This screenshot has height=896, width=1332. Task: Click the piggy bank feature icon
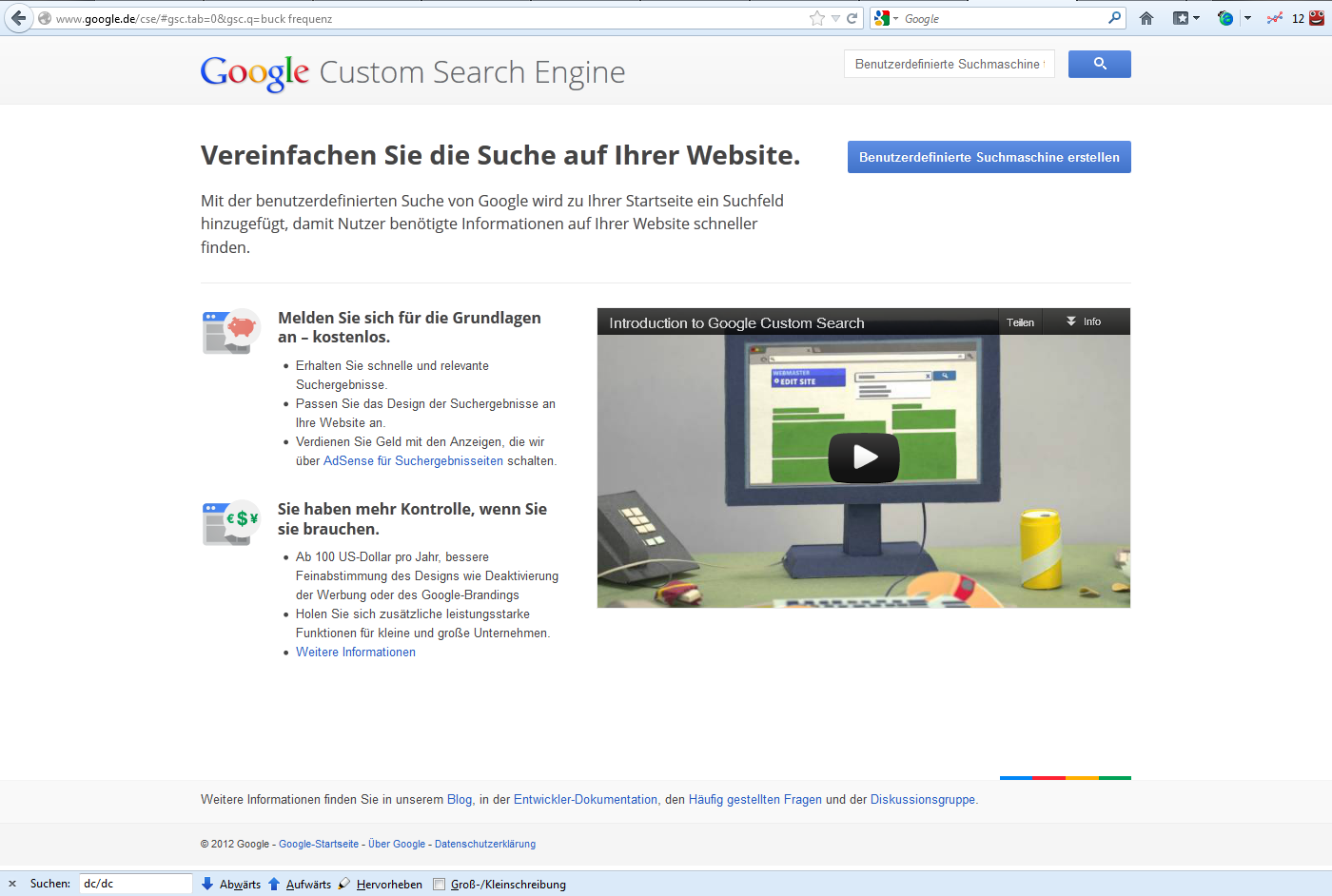231,331
